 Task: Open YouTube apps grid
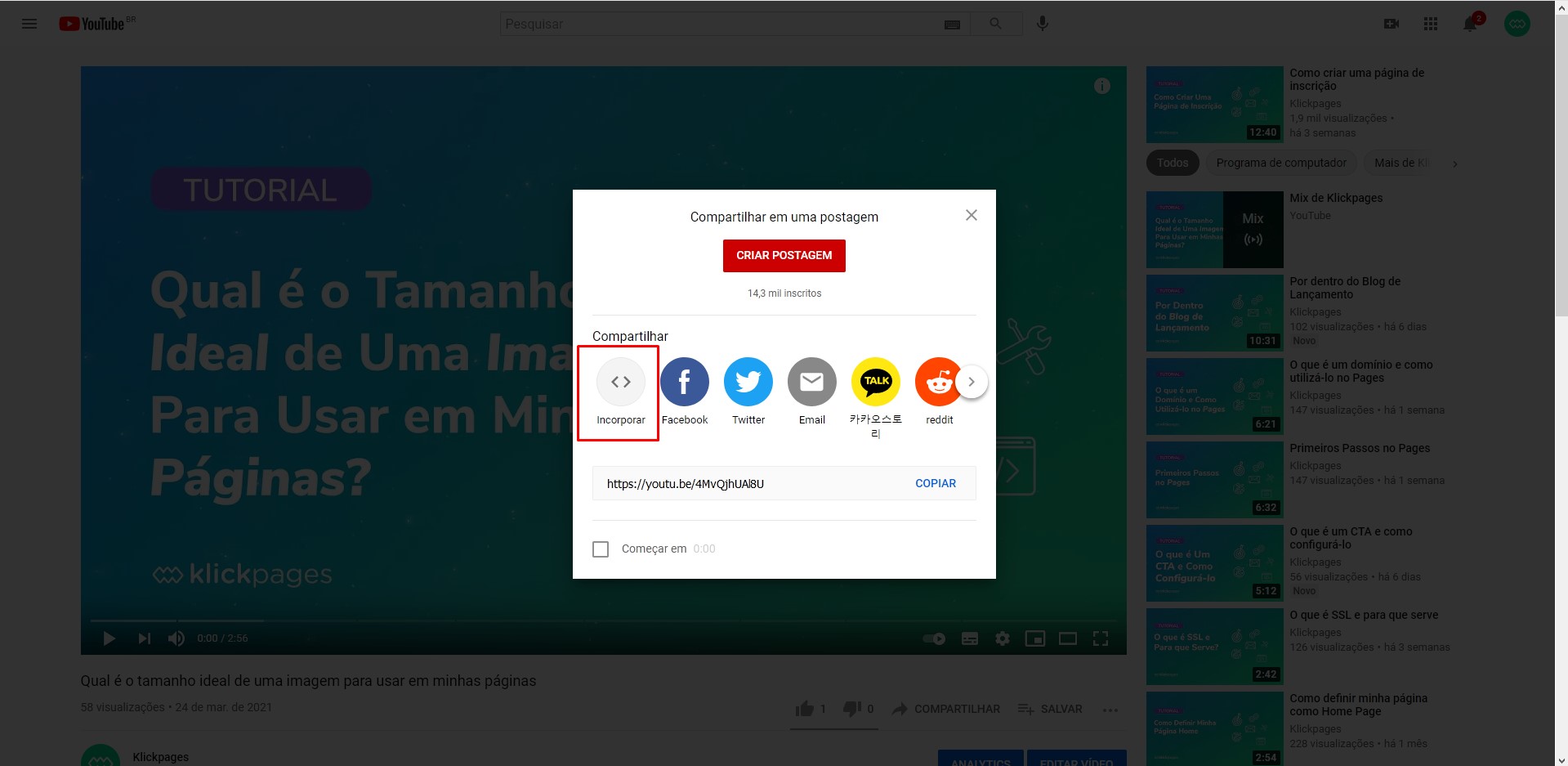point(1431,24)
